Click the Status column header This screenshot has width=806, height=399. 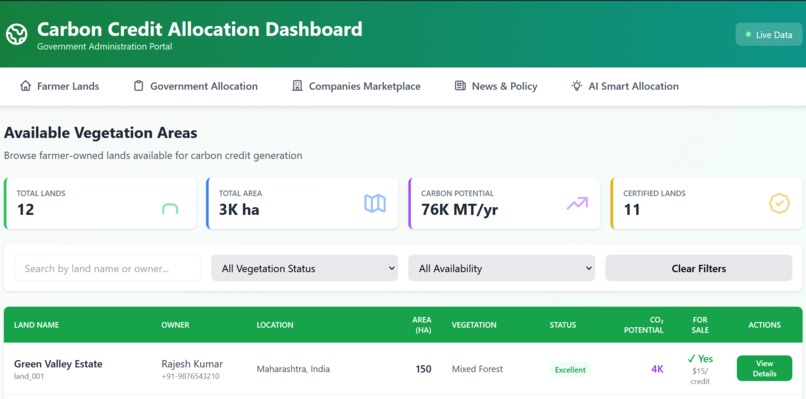pos(563,325)
